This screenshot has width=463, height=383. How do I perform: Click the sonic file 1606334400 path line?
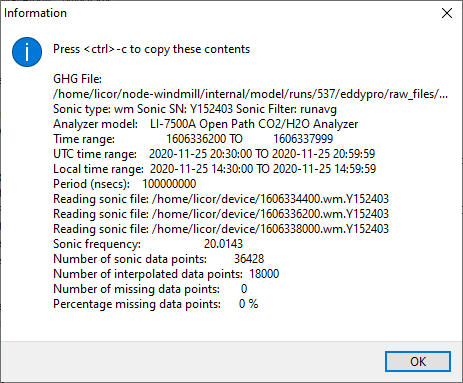[221, 199]
